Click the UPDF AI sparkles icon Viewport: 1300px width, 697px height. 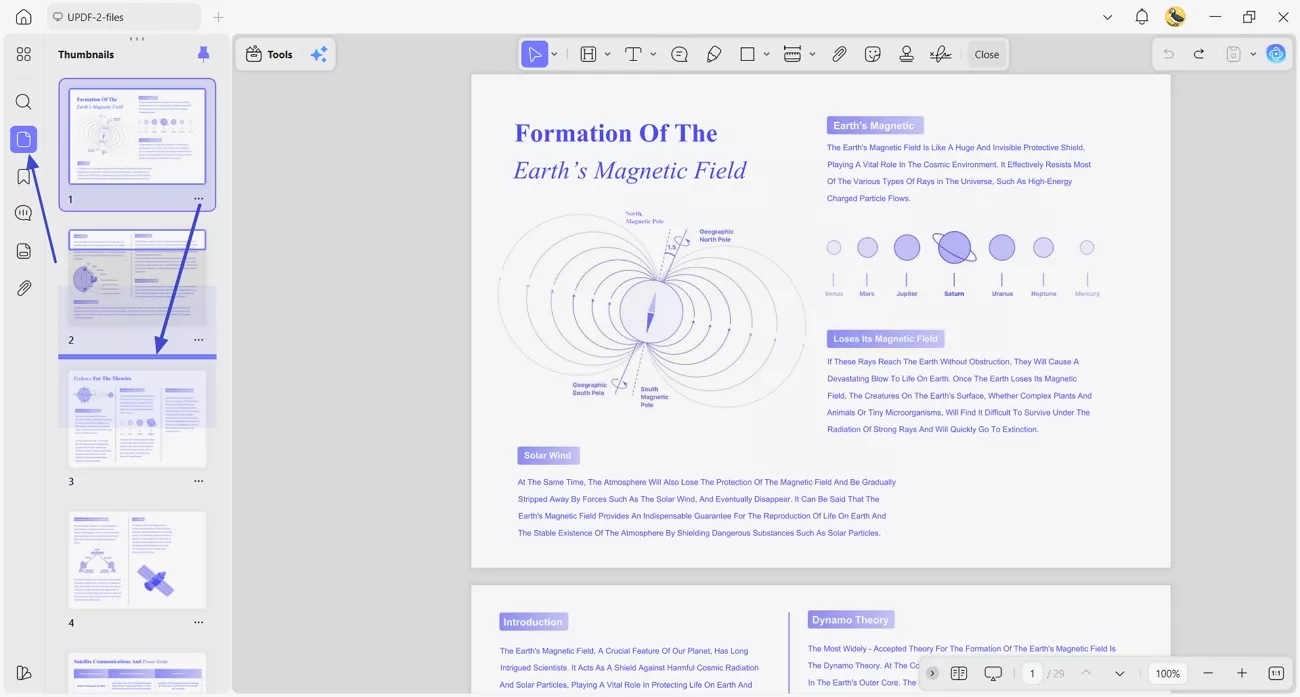tap(319, 54)
